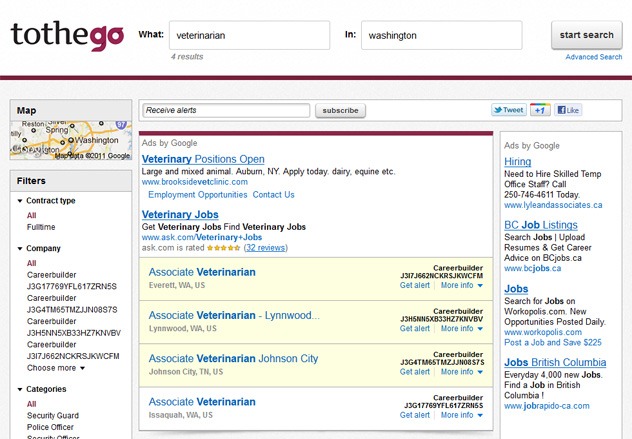632x439 pixels.
Task: Click the 4 results text
Action: coord(187,57)
